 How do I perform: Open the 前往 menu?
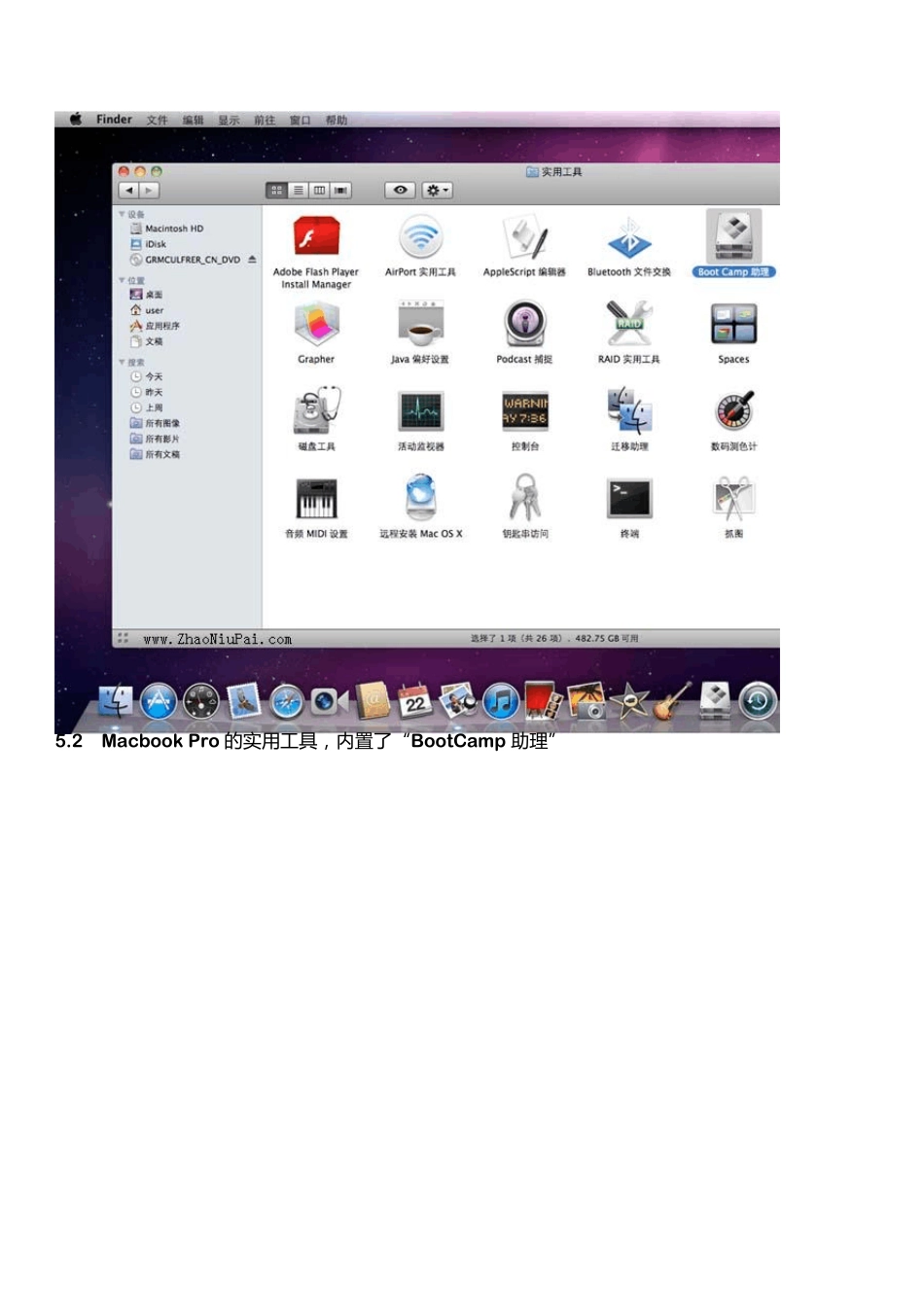click(265, 121)
